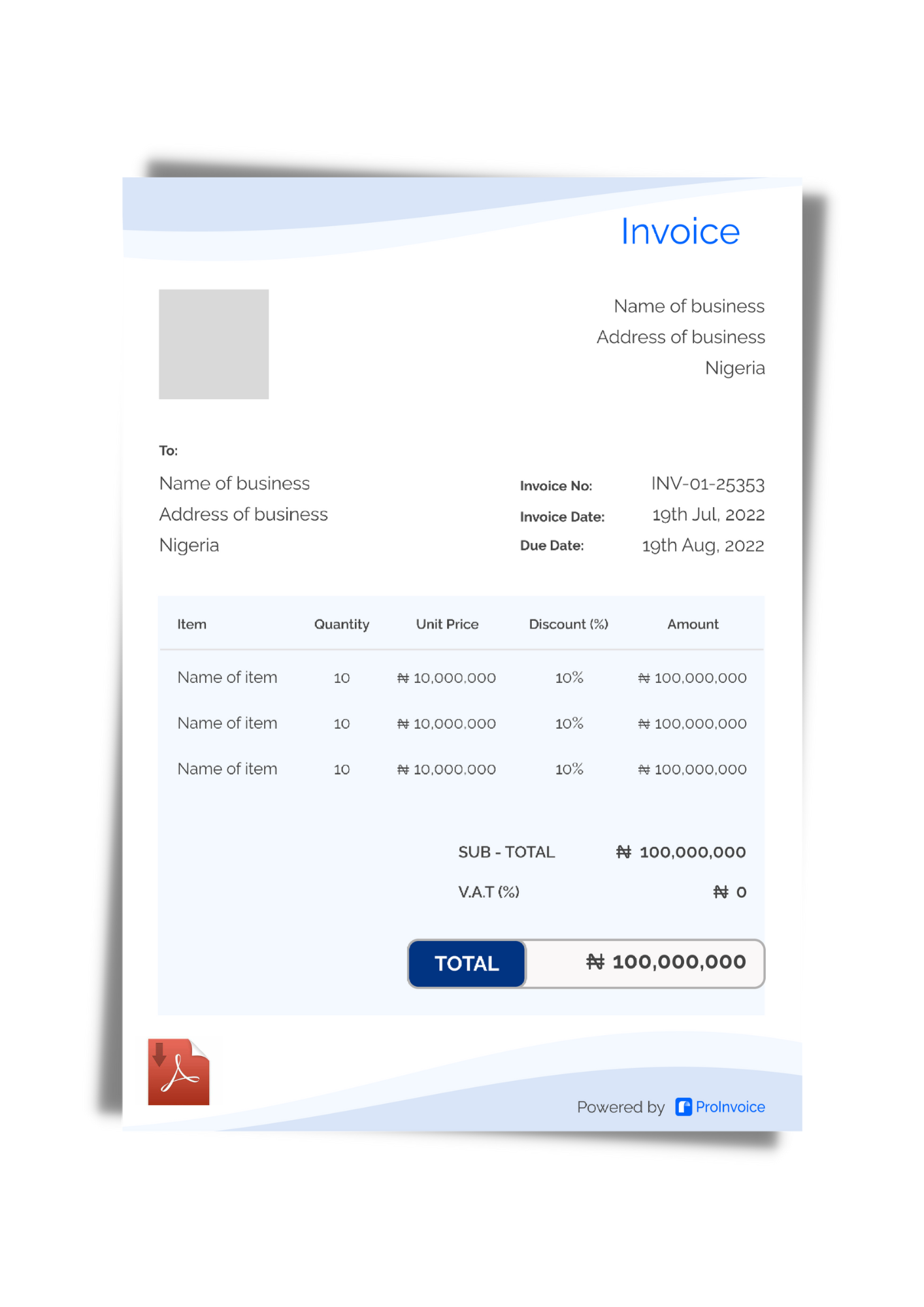Click the Unit Price column header
This screenshot has height=1307, width=924.
click(x=447, y=624)
